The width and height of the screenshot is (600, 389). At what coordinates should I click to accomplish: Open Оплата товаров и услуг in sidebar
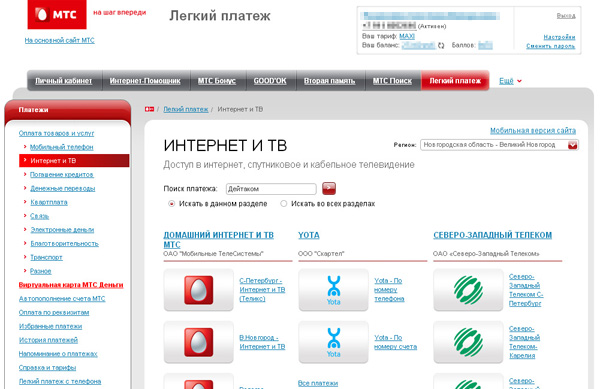(56, 133)
